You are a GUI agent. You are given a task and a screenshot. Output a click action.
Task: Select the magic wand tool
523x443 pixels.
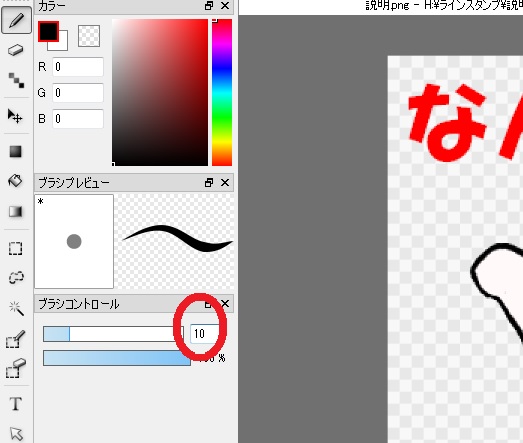pos(16,308)
